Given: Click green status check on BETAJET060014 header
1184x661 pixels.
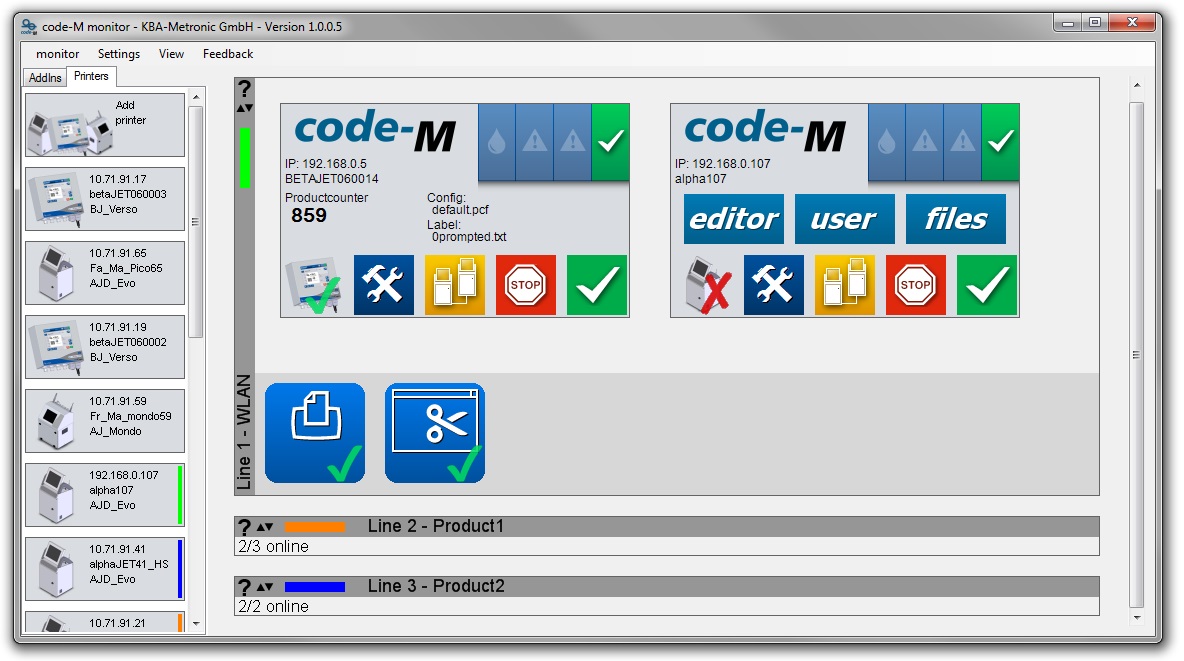Looking at the screenshot, I should [610, 142].
